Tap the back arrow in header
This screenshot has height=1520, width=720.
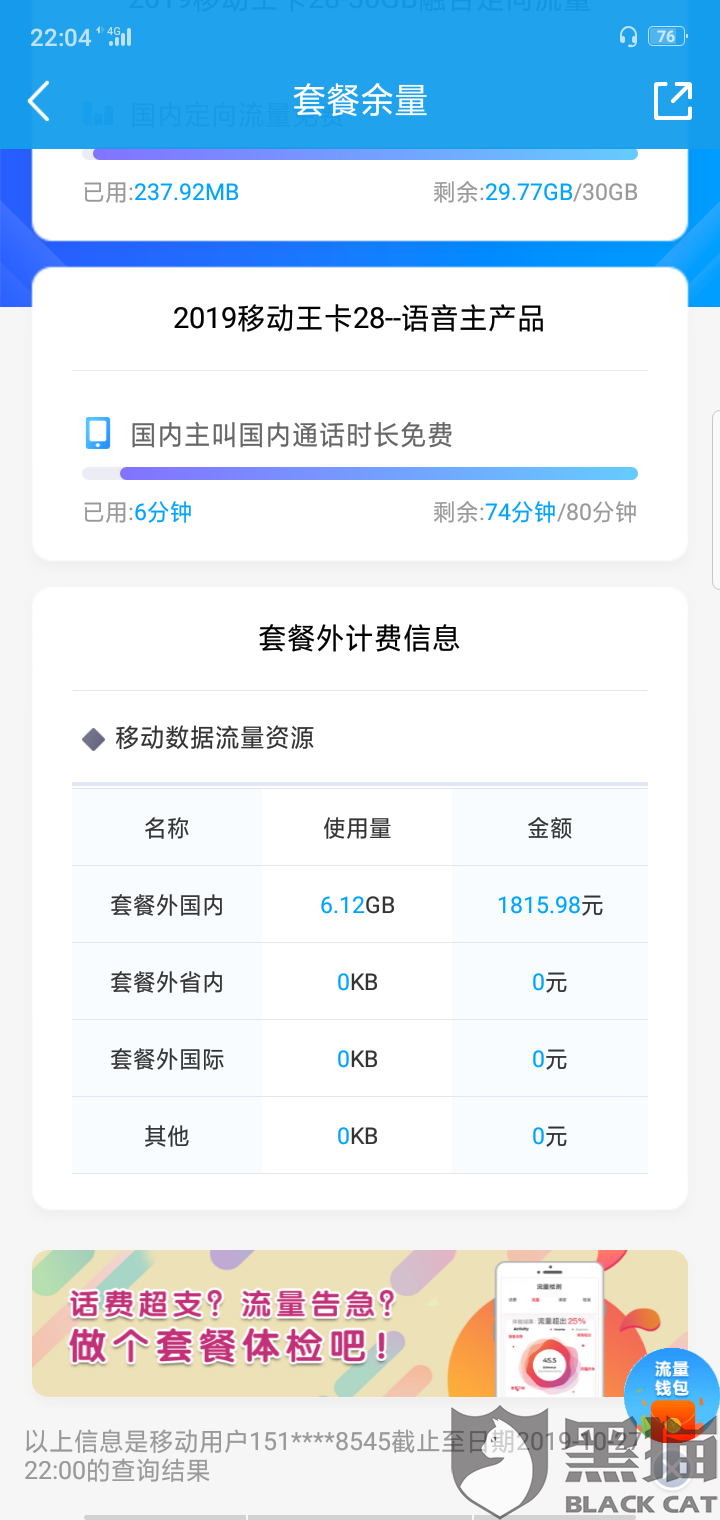(39, 101)
